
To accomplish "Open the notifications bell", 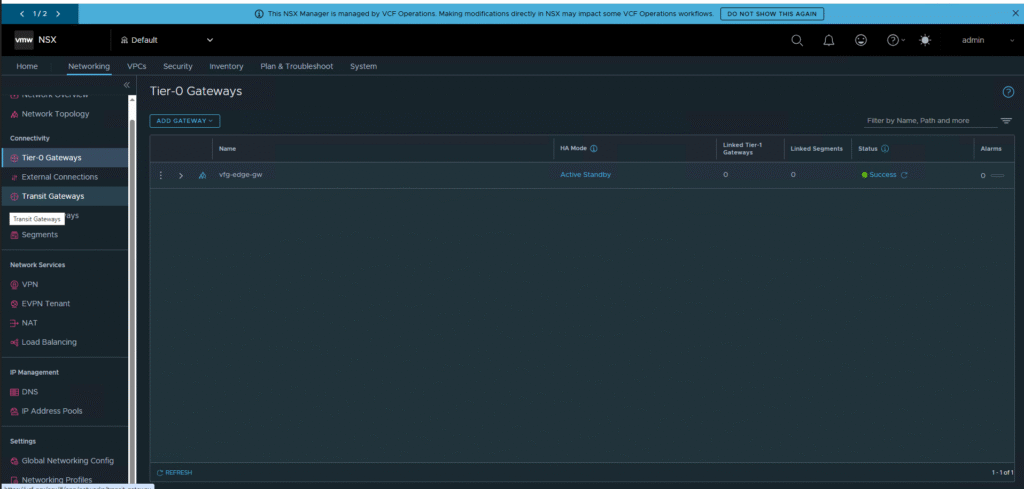I will point(828,40).
